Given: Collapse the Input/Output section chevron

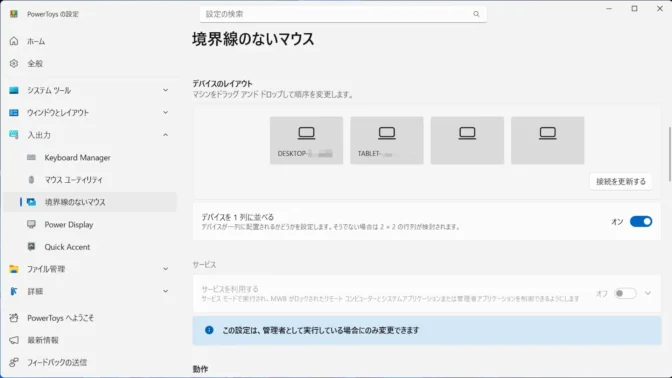Looking at the screenshot, I should [165, 135].
